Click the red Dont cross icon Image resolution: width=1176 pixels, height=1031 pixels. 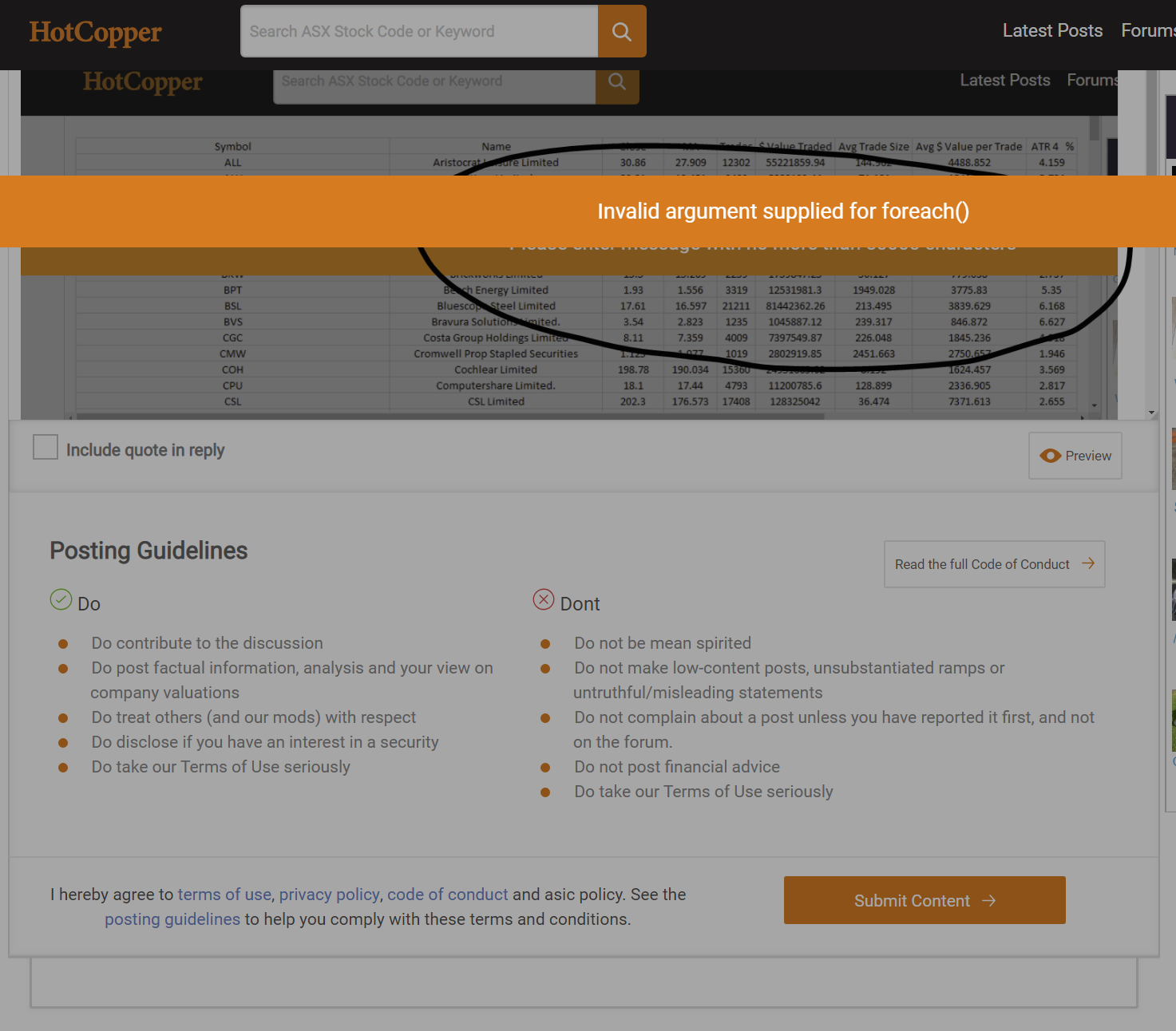pos(544,599)
